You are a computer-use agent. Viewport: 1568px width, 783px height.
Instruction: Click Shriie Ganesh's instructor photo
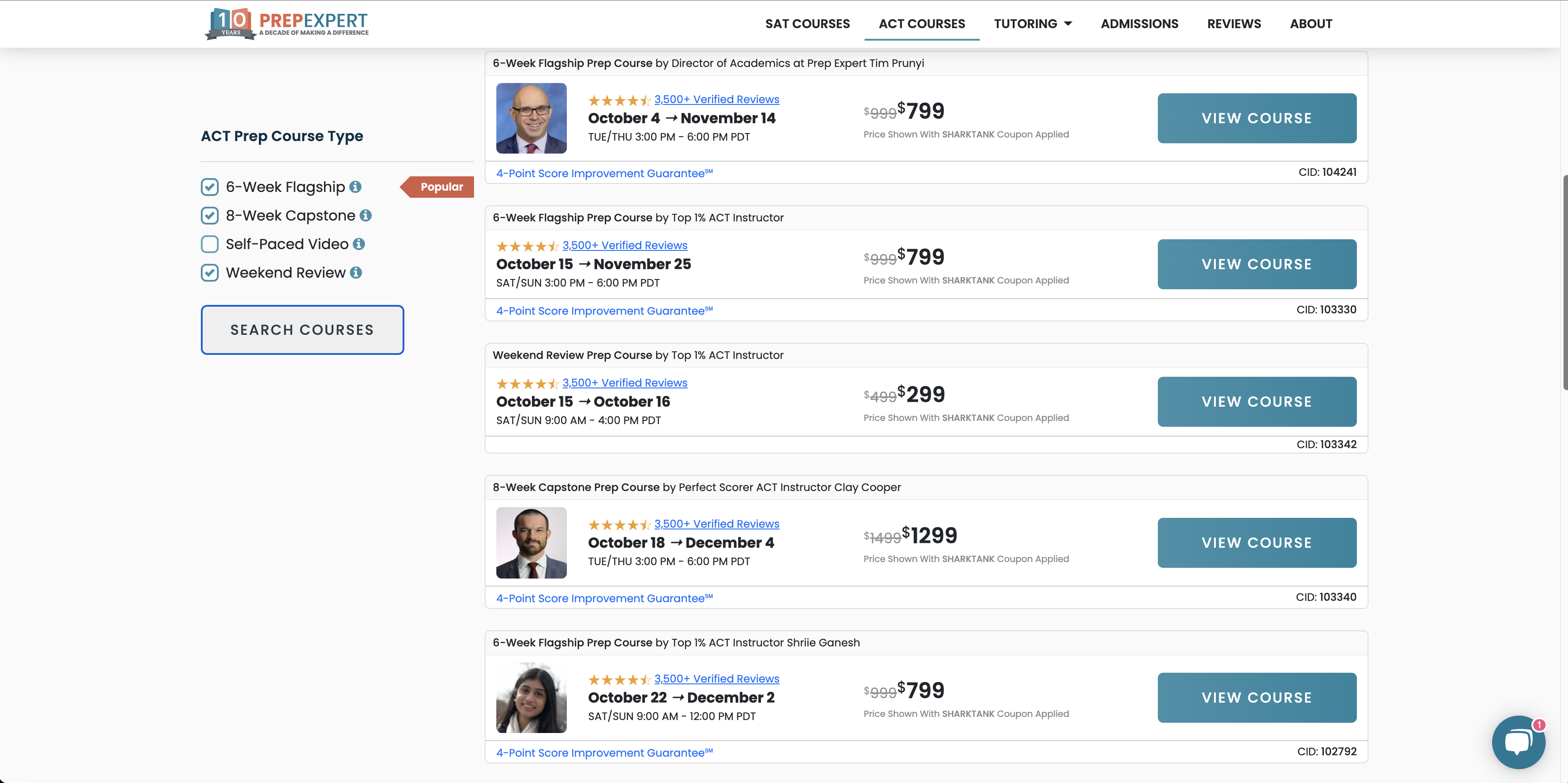coord(531,698)
